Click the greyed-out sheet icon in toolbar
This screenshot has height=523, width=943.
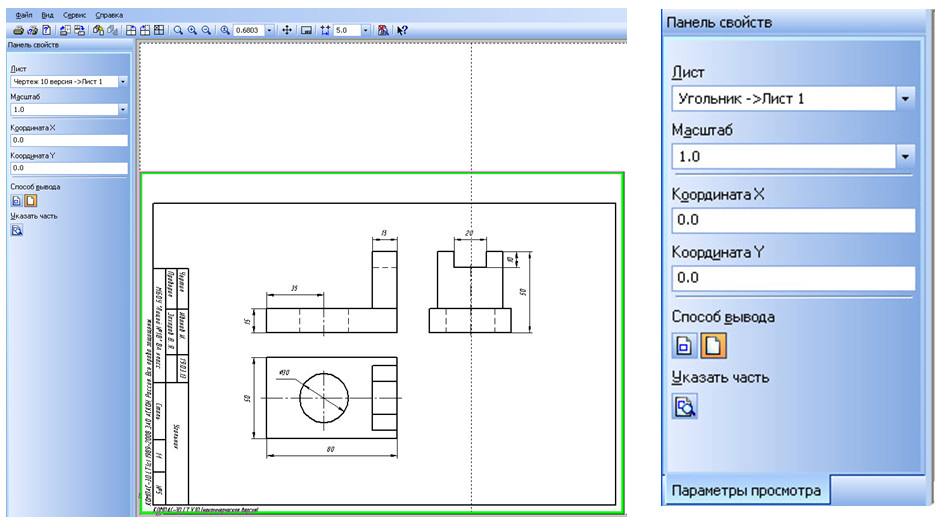coord(112,30)
